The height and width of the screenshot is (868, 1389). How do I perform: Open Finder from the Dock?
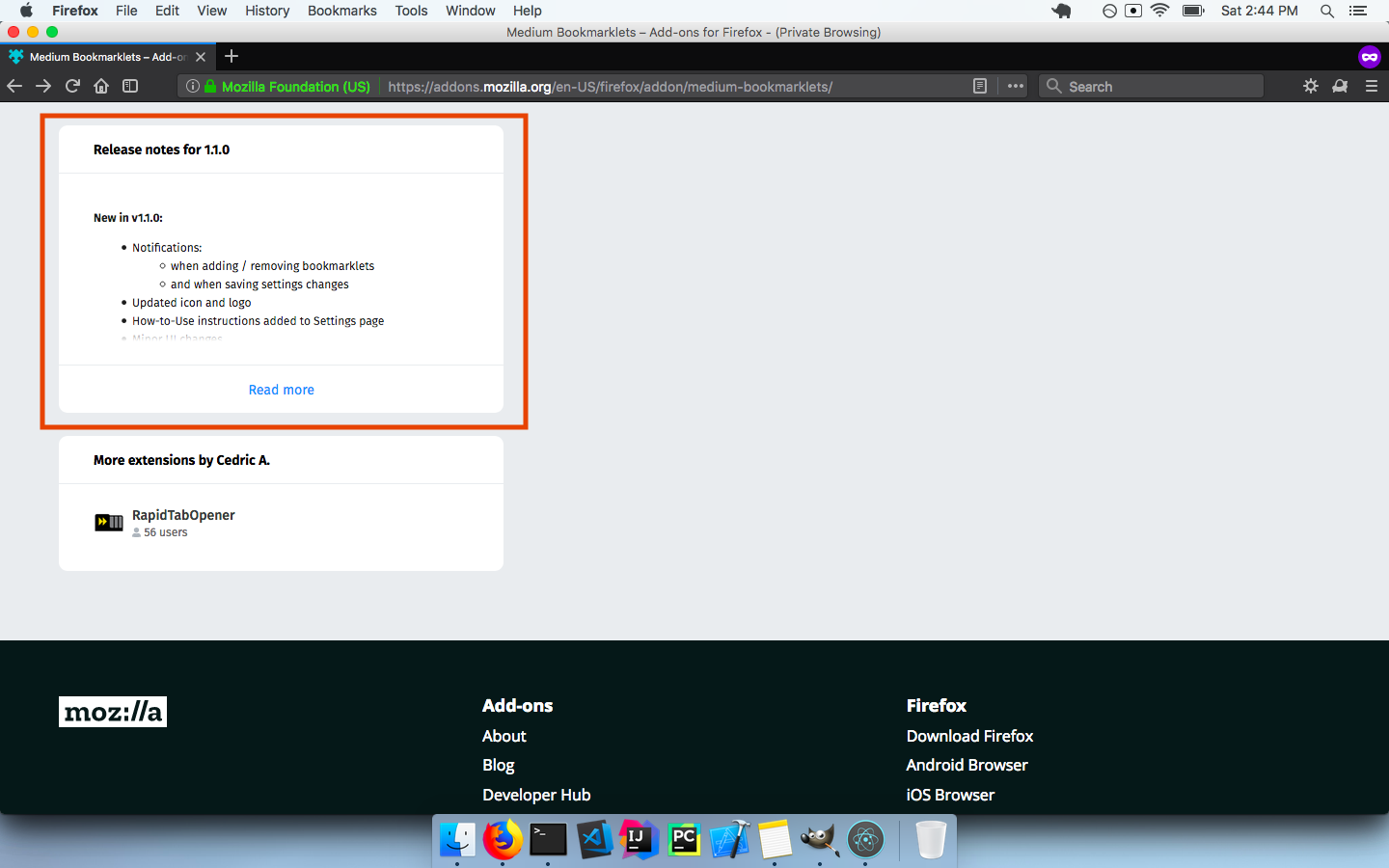click(x=457, y=840)
